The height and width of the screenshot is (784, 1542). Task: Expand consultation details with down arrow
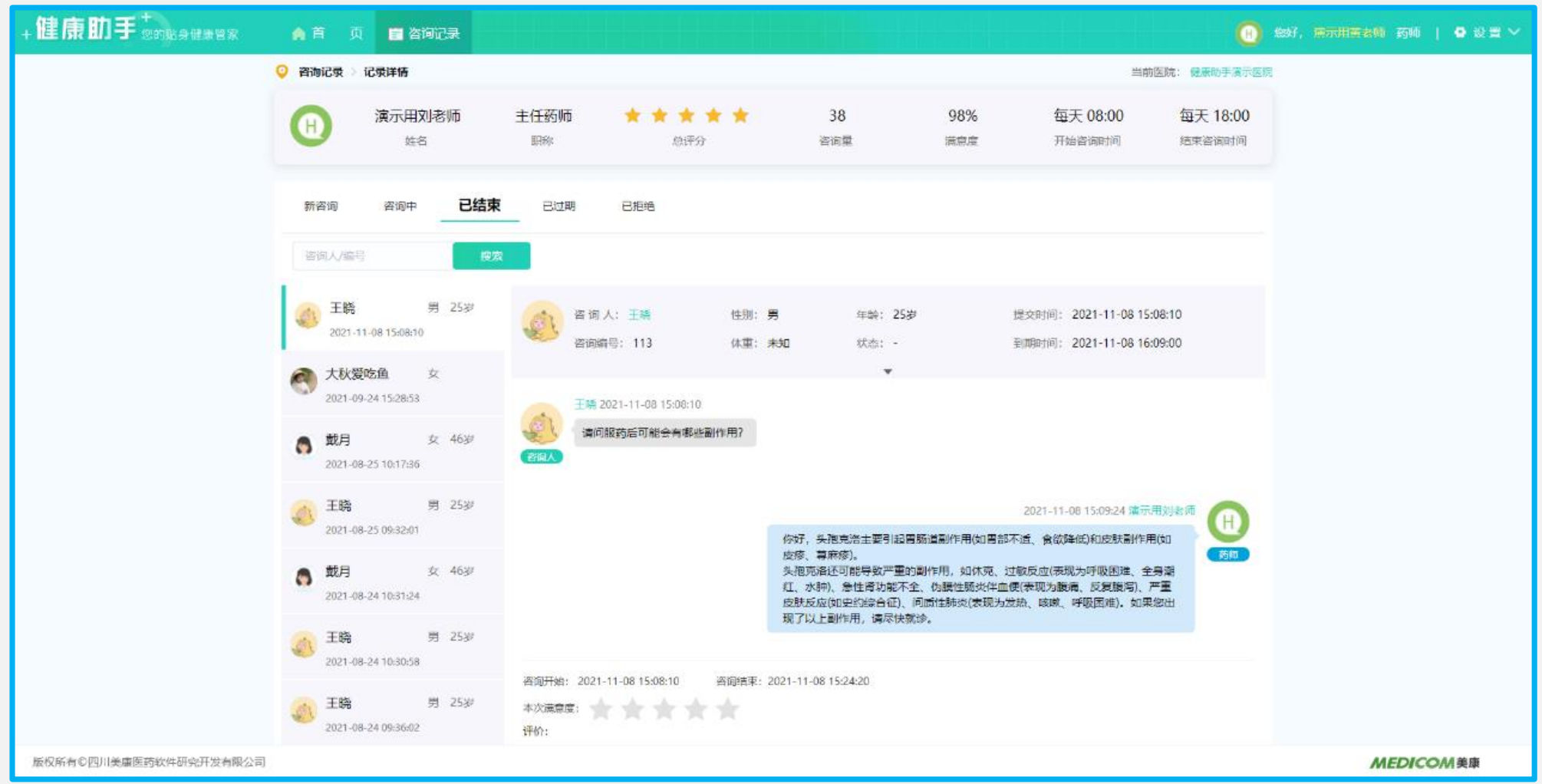888,372
